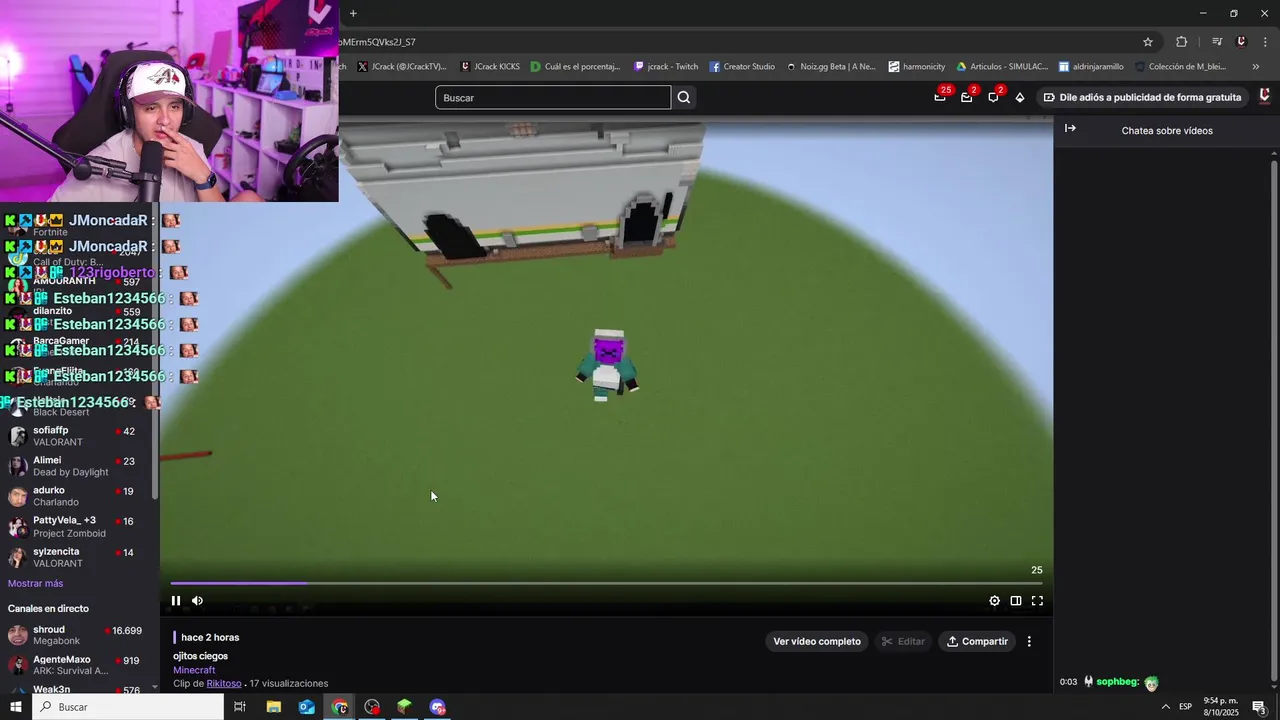Open AgenteMaxo ARK channel
Image resolution: width=1280 pixels, height=720 pixels.
click(78, 665)
